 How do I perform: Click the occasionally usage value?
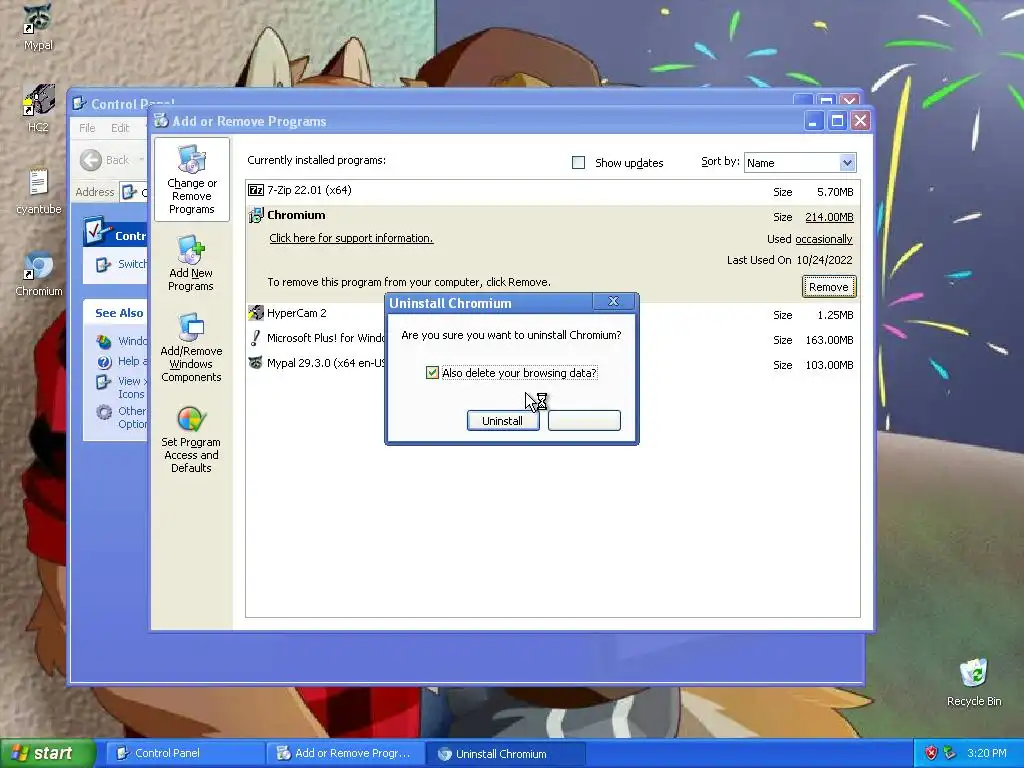(x=824, y=239)
